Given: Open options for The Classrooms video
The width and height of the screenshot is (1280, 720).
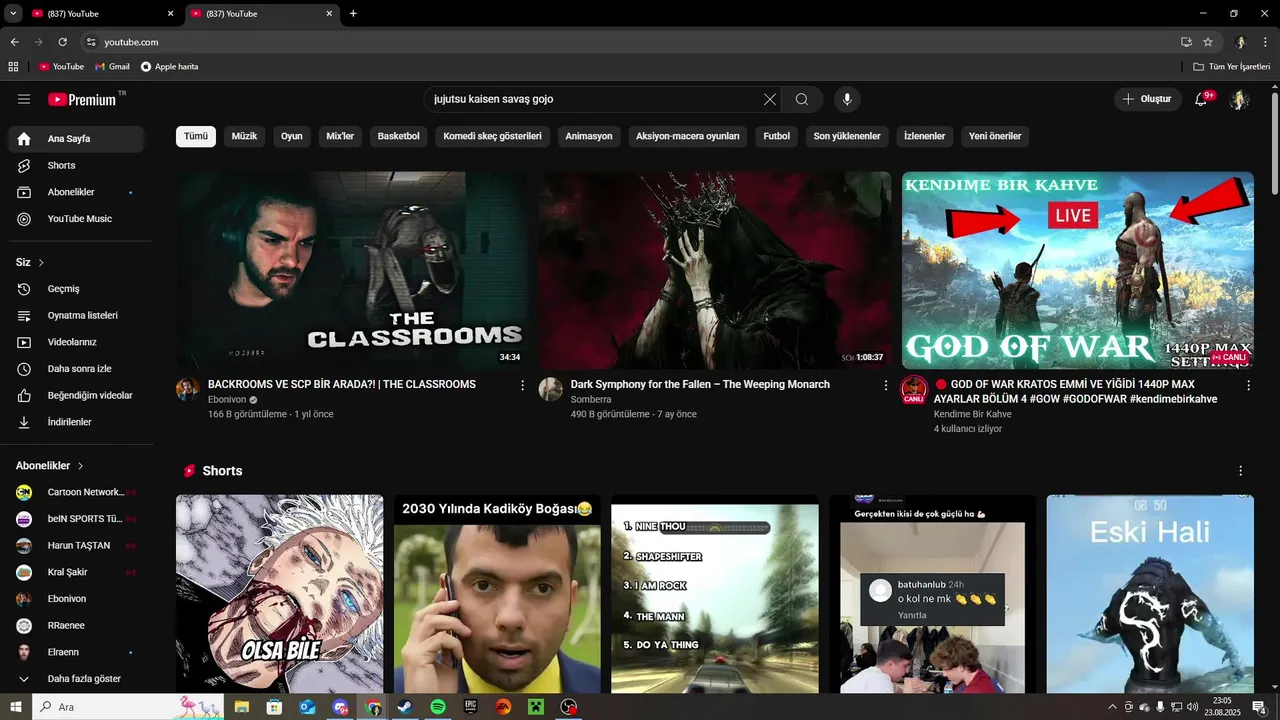Looking at the screenshot, I should point(522,385).
